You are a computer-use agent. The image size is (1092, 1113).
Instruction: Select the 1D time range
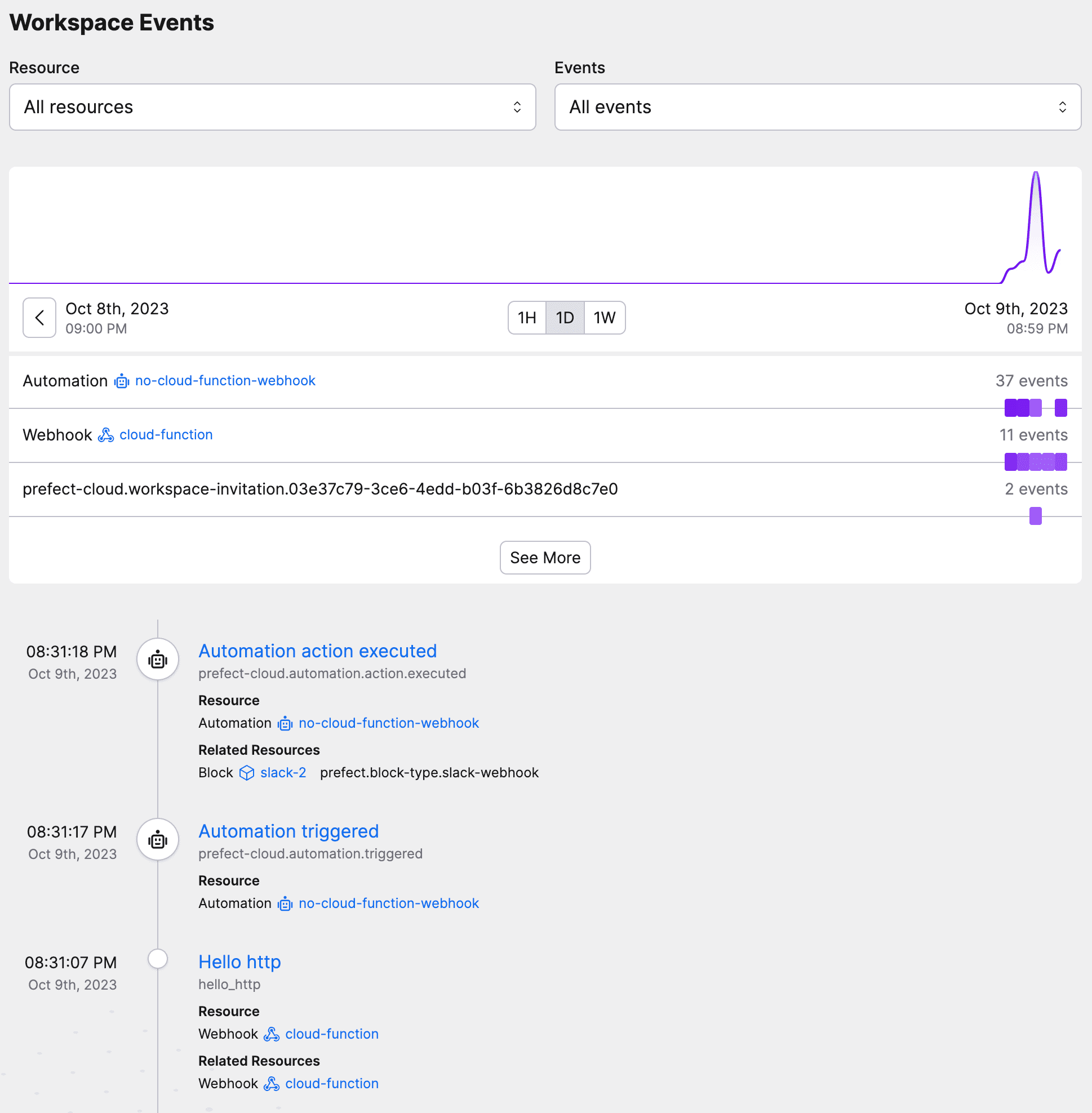click(565, 318)
